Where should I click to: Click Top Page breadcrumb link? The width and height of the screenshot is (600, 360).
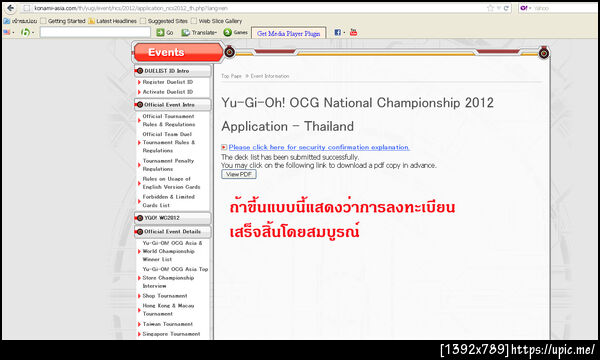click(231, 76)
